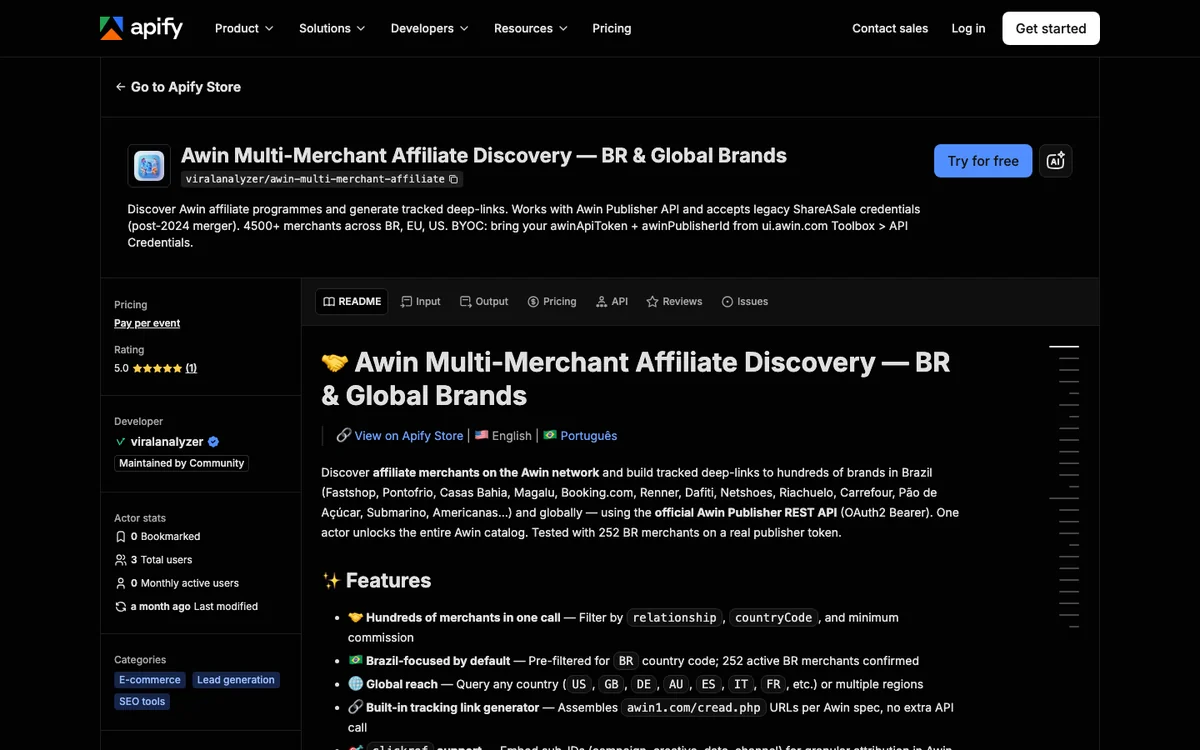Screen dimensions: 1200x750
Task: Click the Features heading
Action: pyautogui.click(x=376, y=580)
